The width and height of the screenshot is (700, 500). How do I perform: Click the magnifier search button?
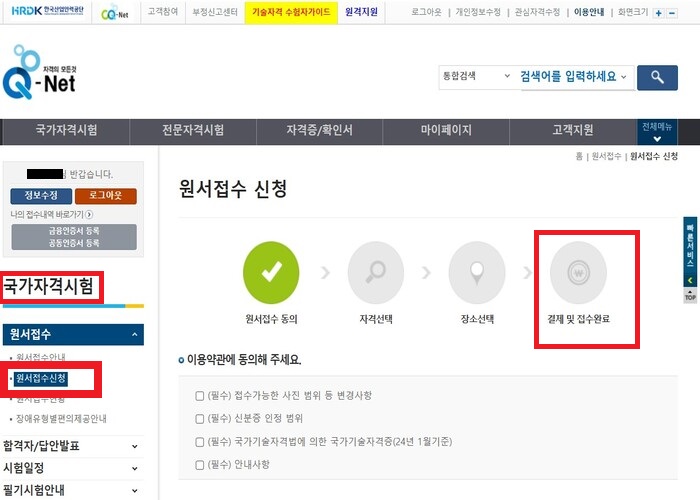coord(657,77)
